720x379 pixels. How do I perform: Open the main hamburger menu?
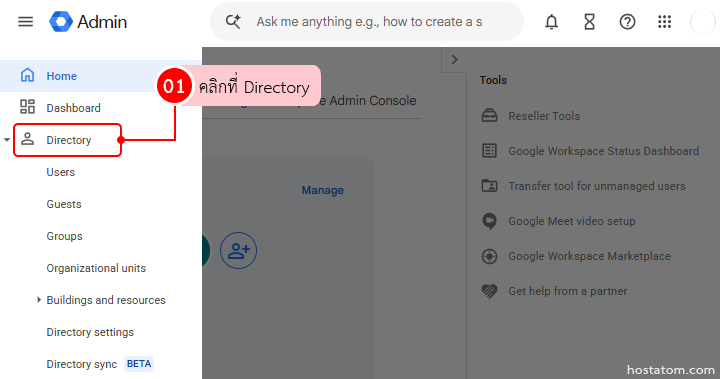tap(25, 22)
